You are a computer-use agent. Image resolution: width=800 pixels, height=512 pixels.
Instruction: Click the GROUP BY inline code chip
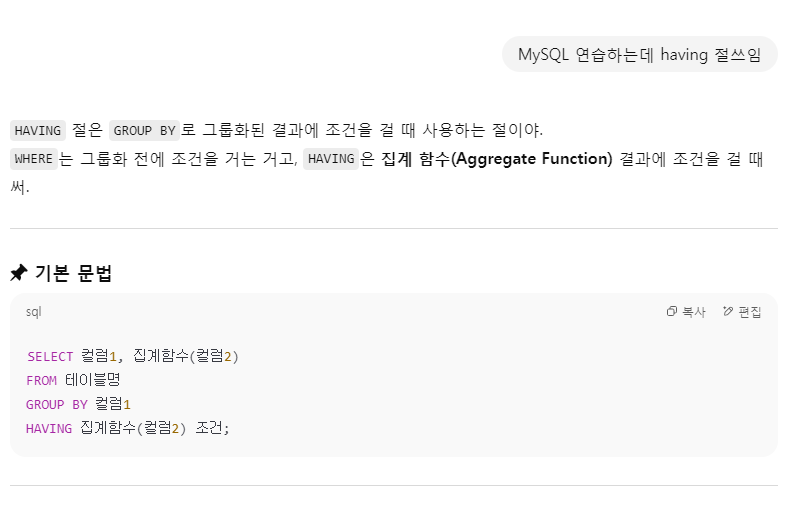pyautogui.click(x=144, y=131)
